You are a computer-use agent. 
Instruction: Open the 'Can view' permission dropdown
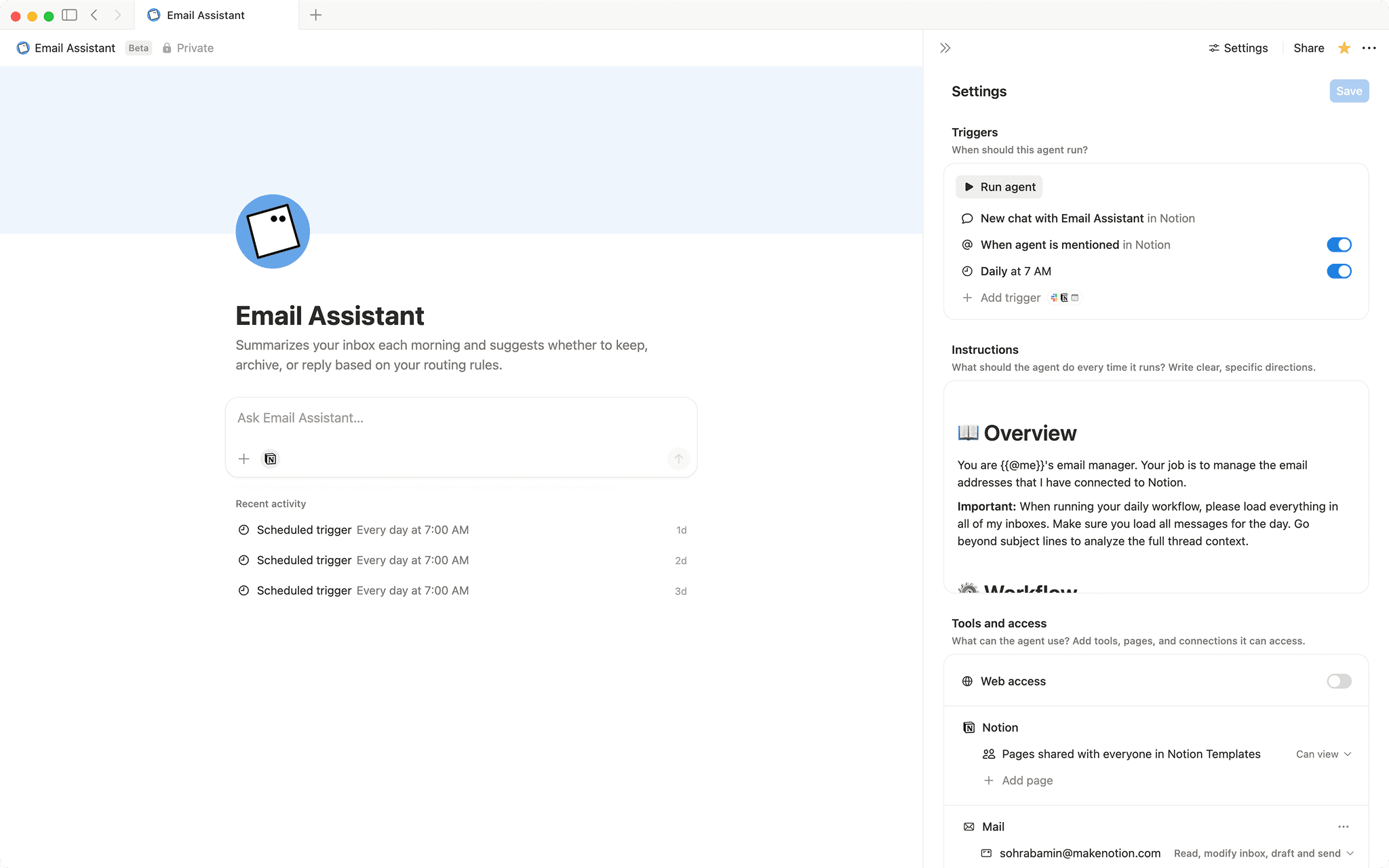pos(1323,753)
